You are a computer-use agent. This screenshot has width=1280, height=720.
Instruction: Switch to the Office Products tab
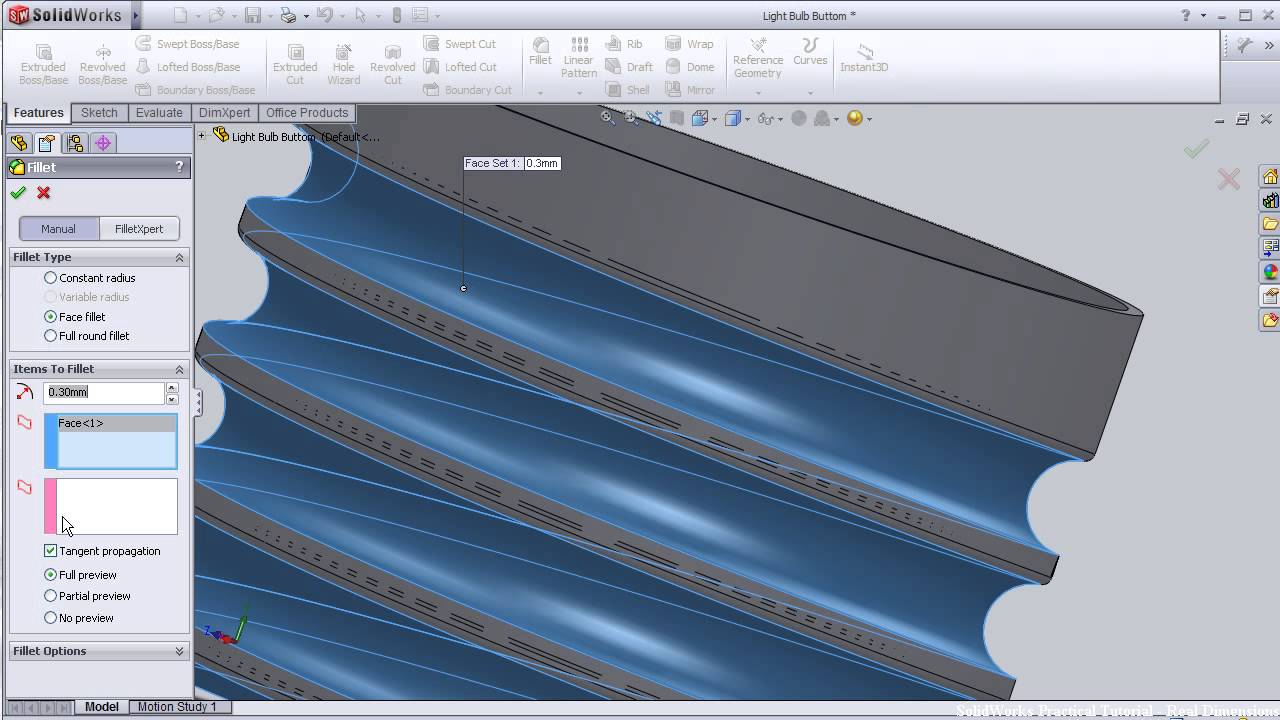pyautogui.click(x=307, y=113)
